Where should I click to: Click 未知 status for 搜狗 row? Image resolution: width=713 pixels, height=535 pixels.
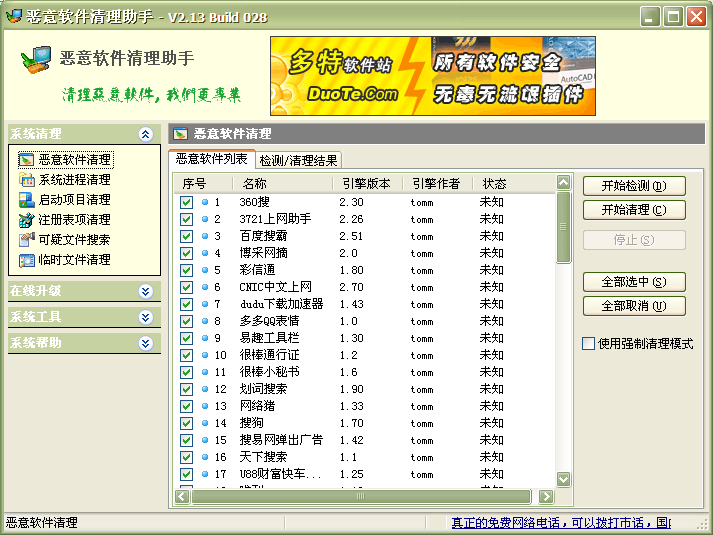pyautogui.click(x=492, y=423)
